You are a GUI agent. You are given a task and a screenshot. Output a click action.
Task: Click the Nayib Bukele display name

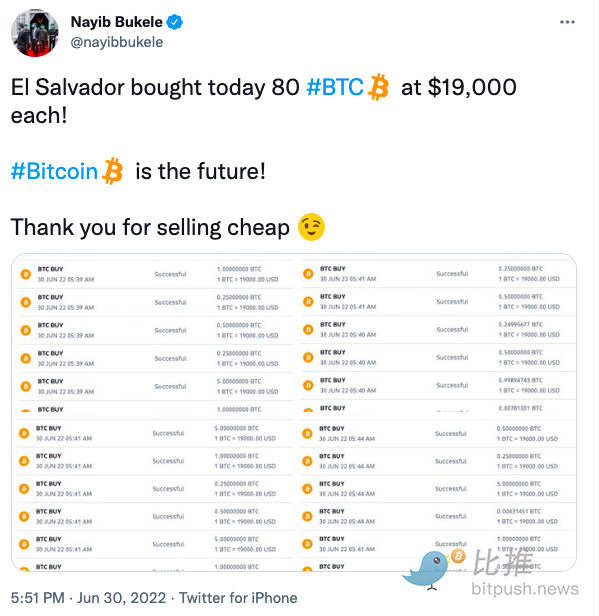tap(117, 22)
